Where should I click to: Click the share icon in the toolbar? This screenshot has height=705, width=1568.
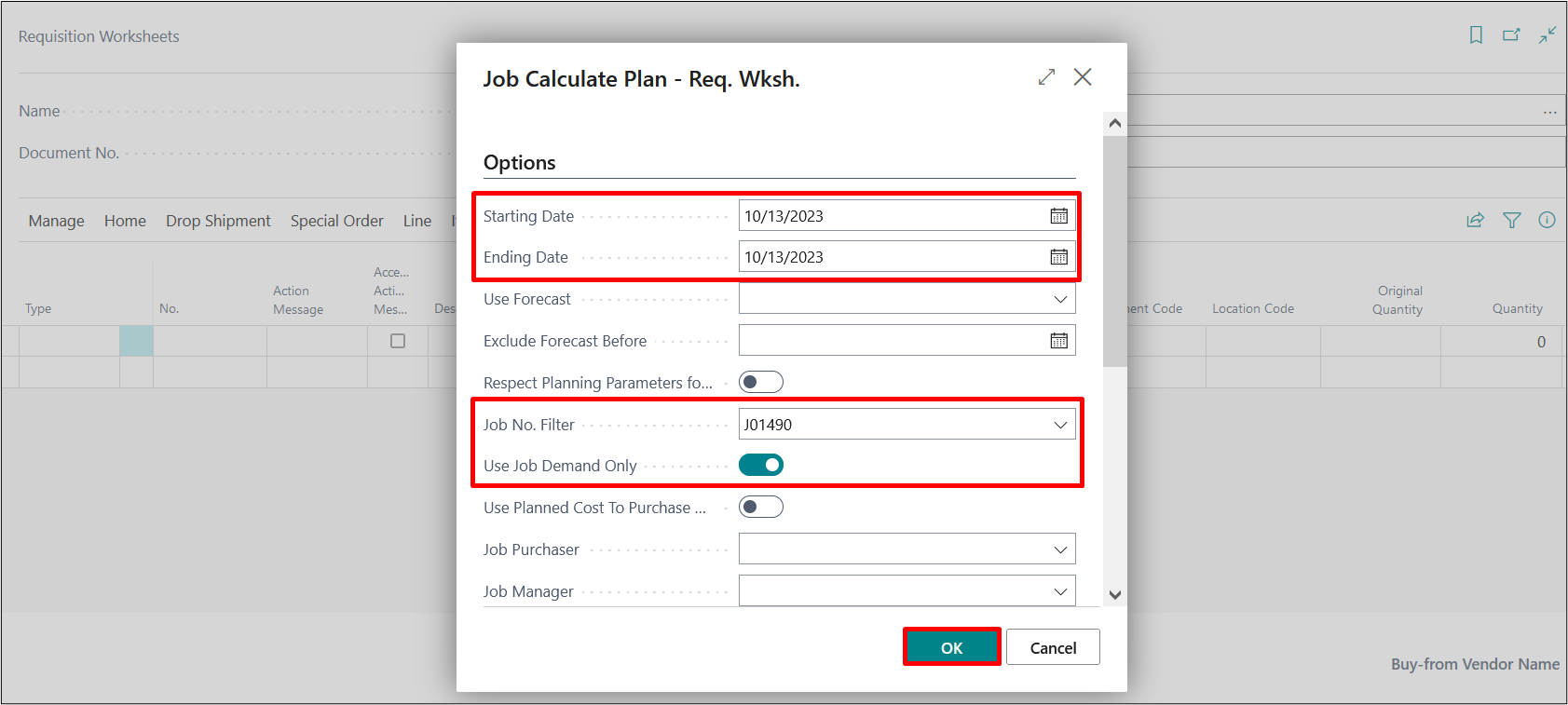(x=1476, y=221)
